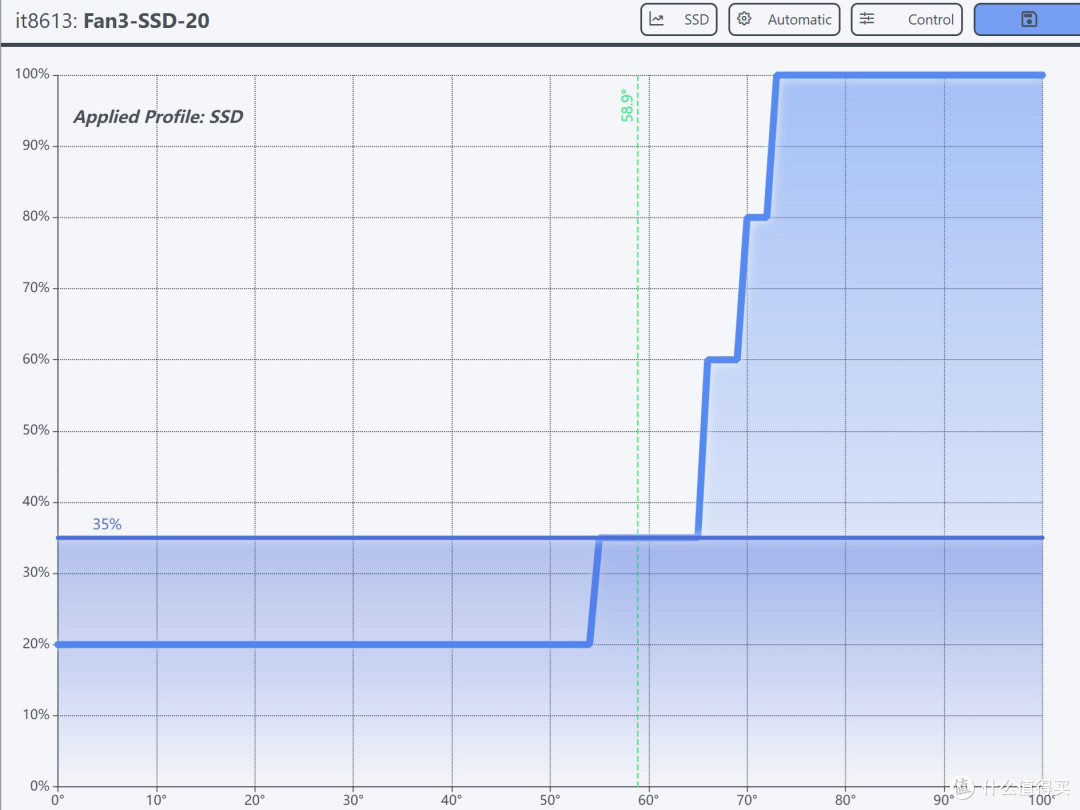Click the 60° x-axis label
The image size is (1080, 810).
pyautogui.click(x=648, y=800)
